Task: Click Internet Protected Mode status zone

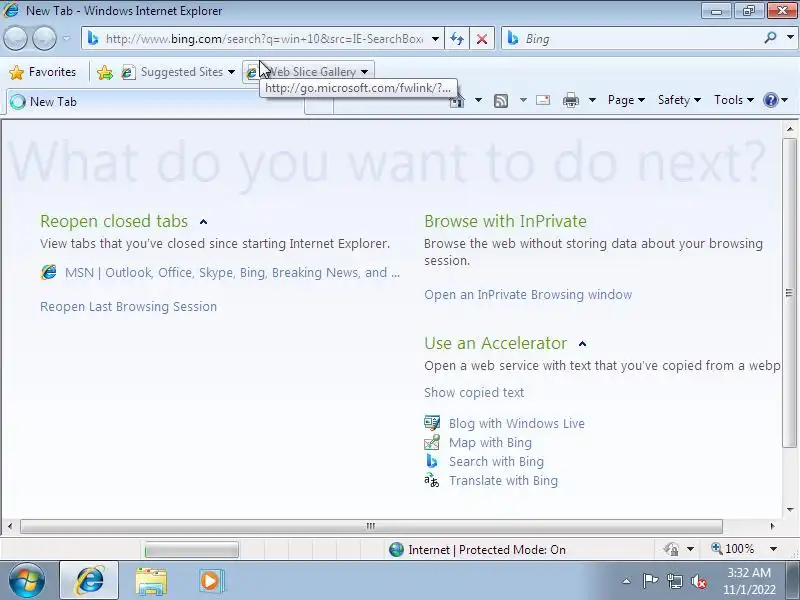Action: pos(477,549)
